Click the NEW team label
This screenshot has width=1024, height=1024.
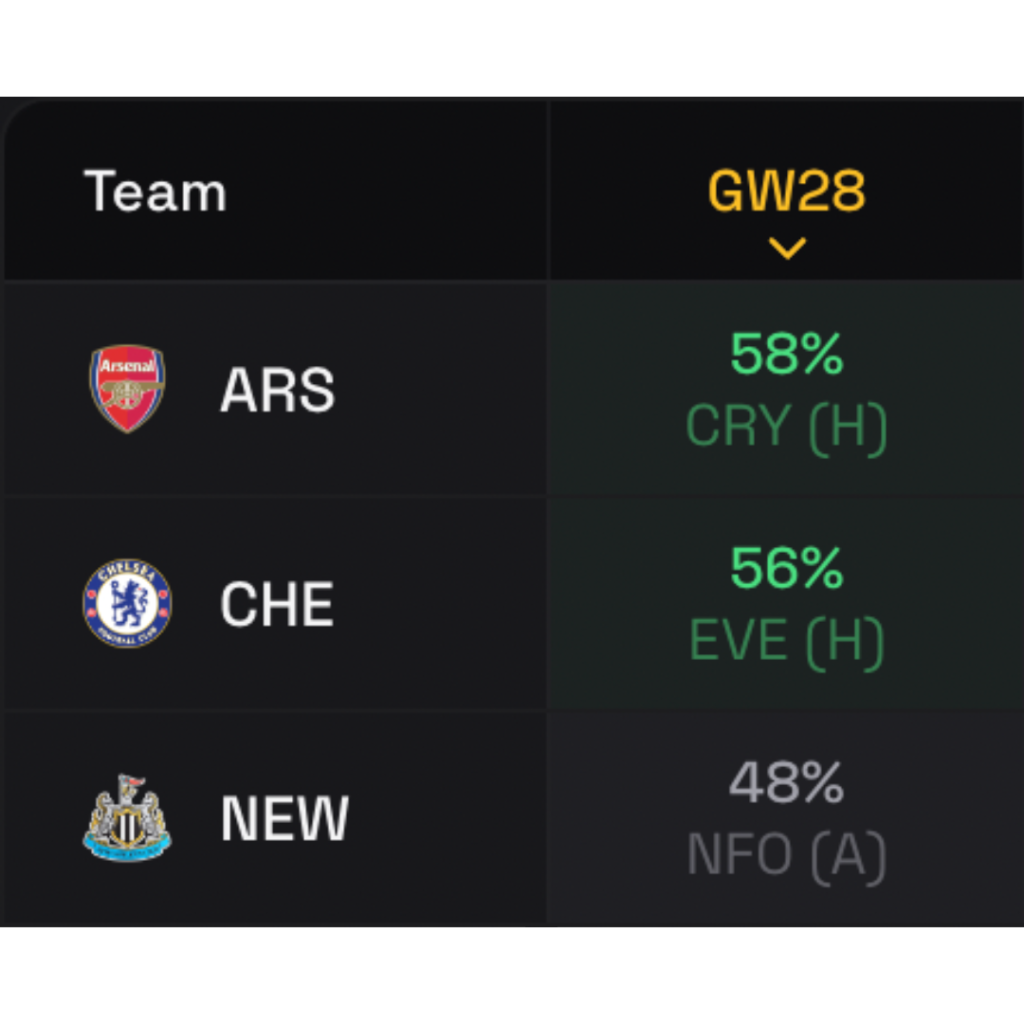coord(283,817)
